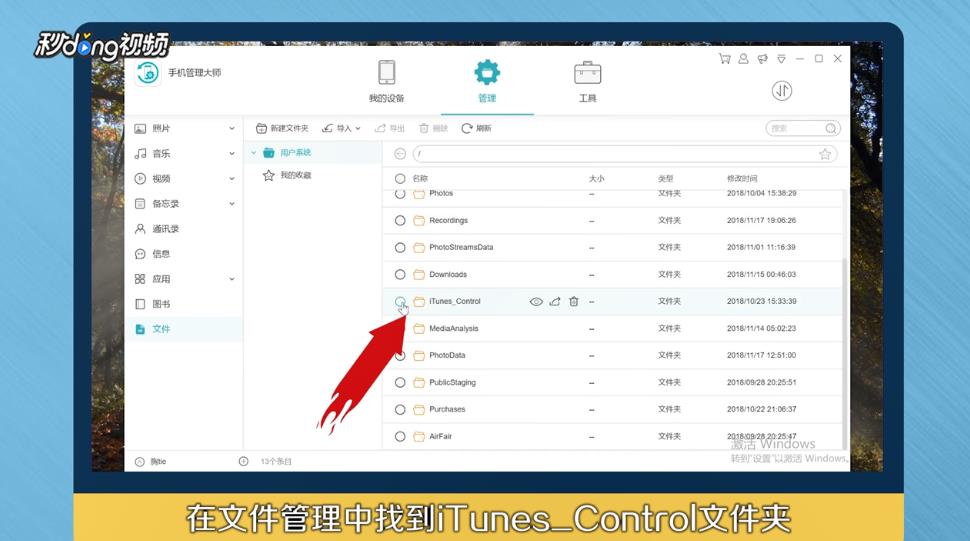Viewport: 970px width, 541px height.
Task: Preview iTunes_Control with the eye icon
Action: point(536,302)
